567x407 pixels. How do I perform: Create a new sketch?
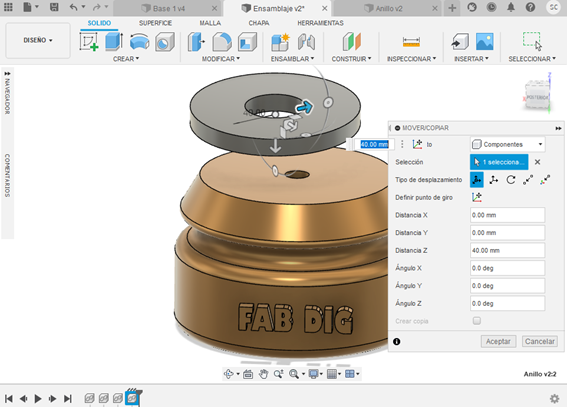click(89, 41)
